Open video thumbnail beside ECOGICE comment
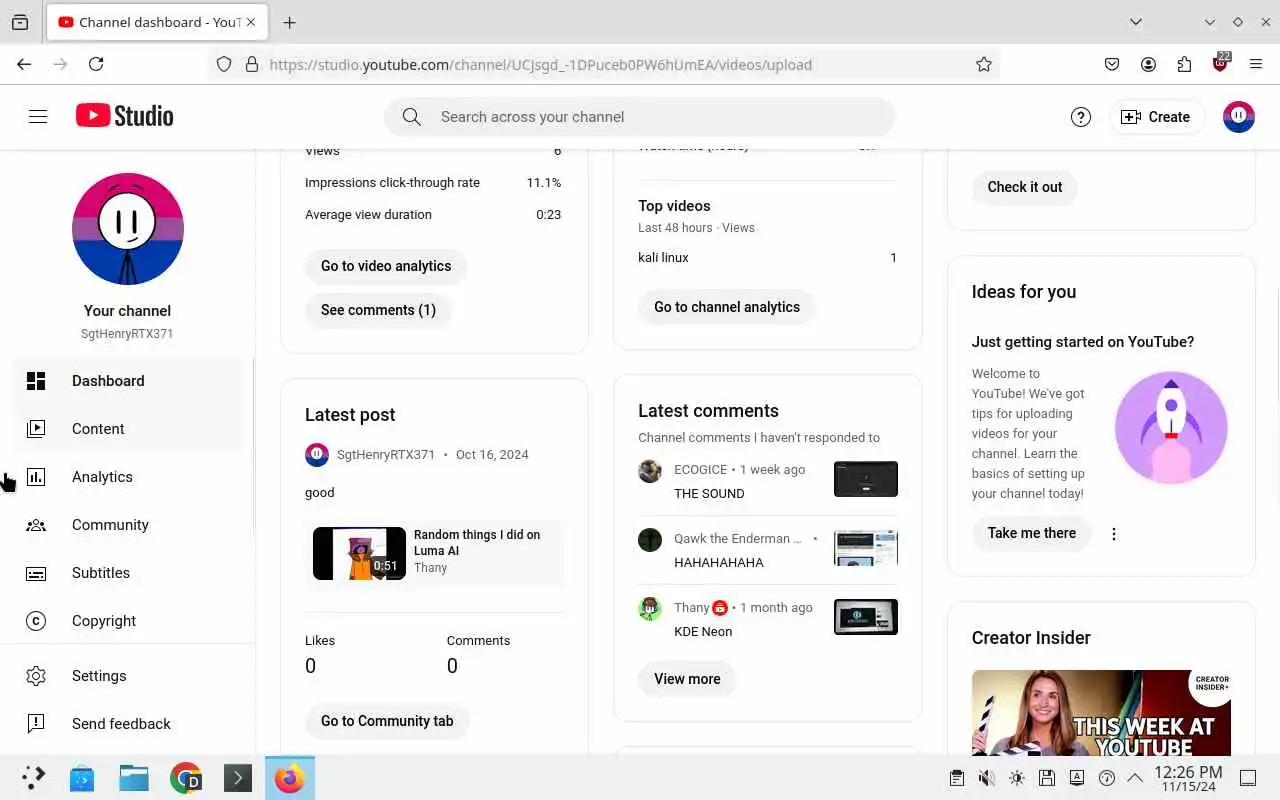This screenshot has height=800, width=1280. pos(866,479)
